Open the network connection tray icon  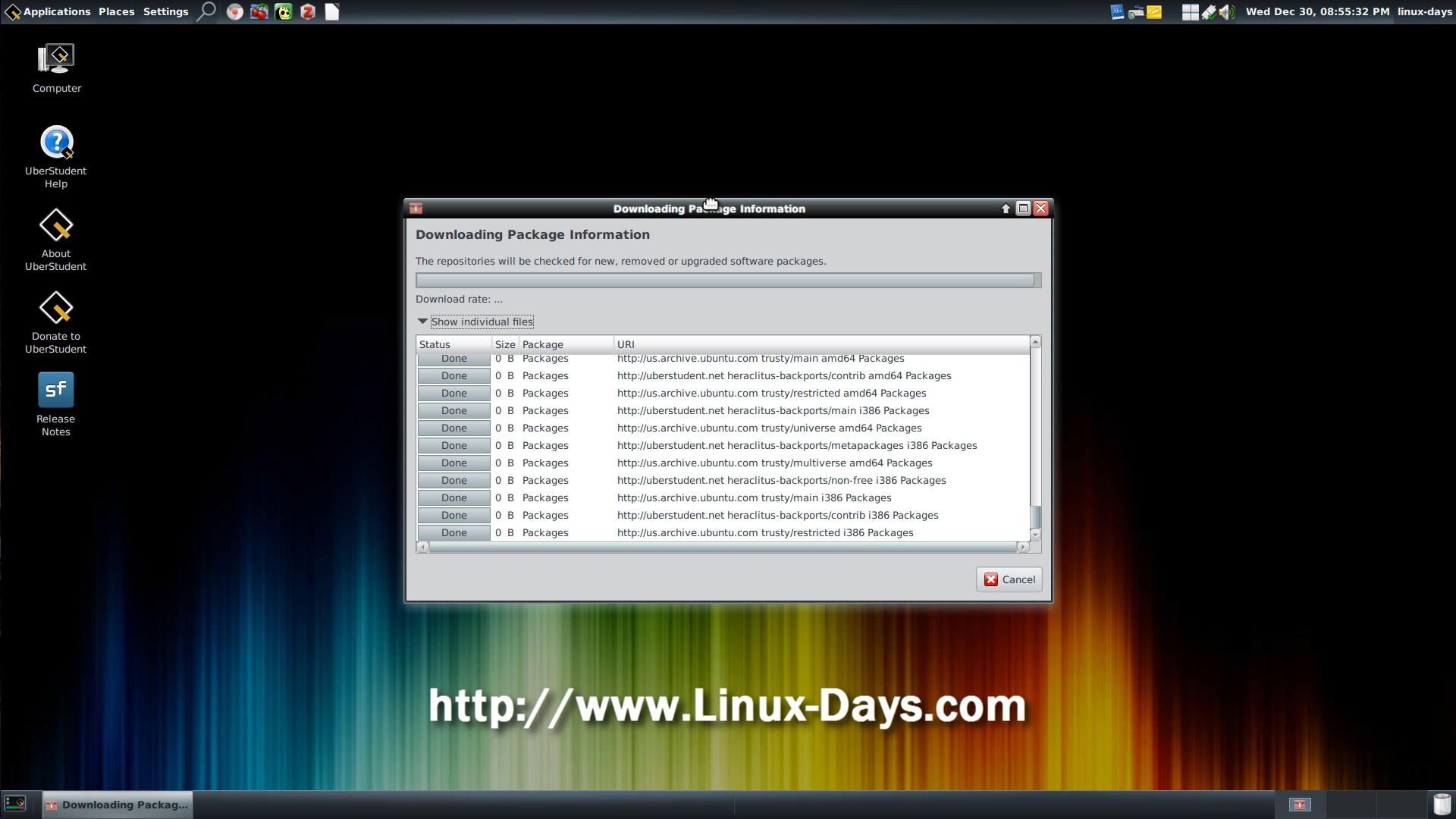click(x=1209, y=11)
